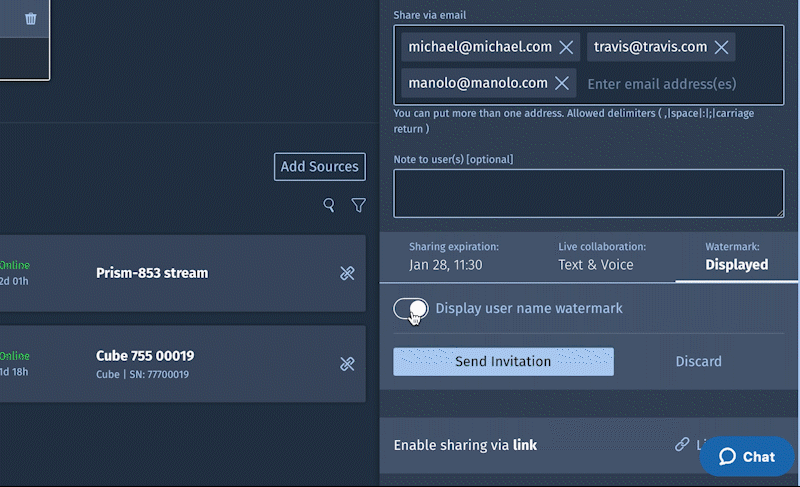Remove manolo@manolo.com email chip
800x487 pixels.
tap(562, 83)
